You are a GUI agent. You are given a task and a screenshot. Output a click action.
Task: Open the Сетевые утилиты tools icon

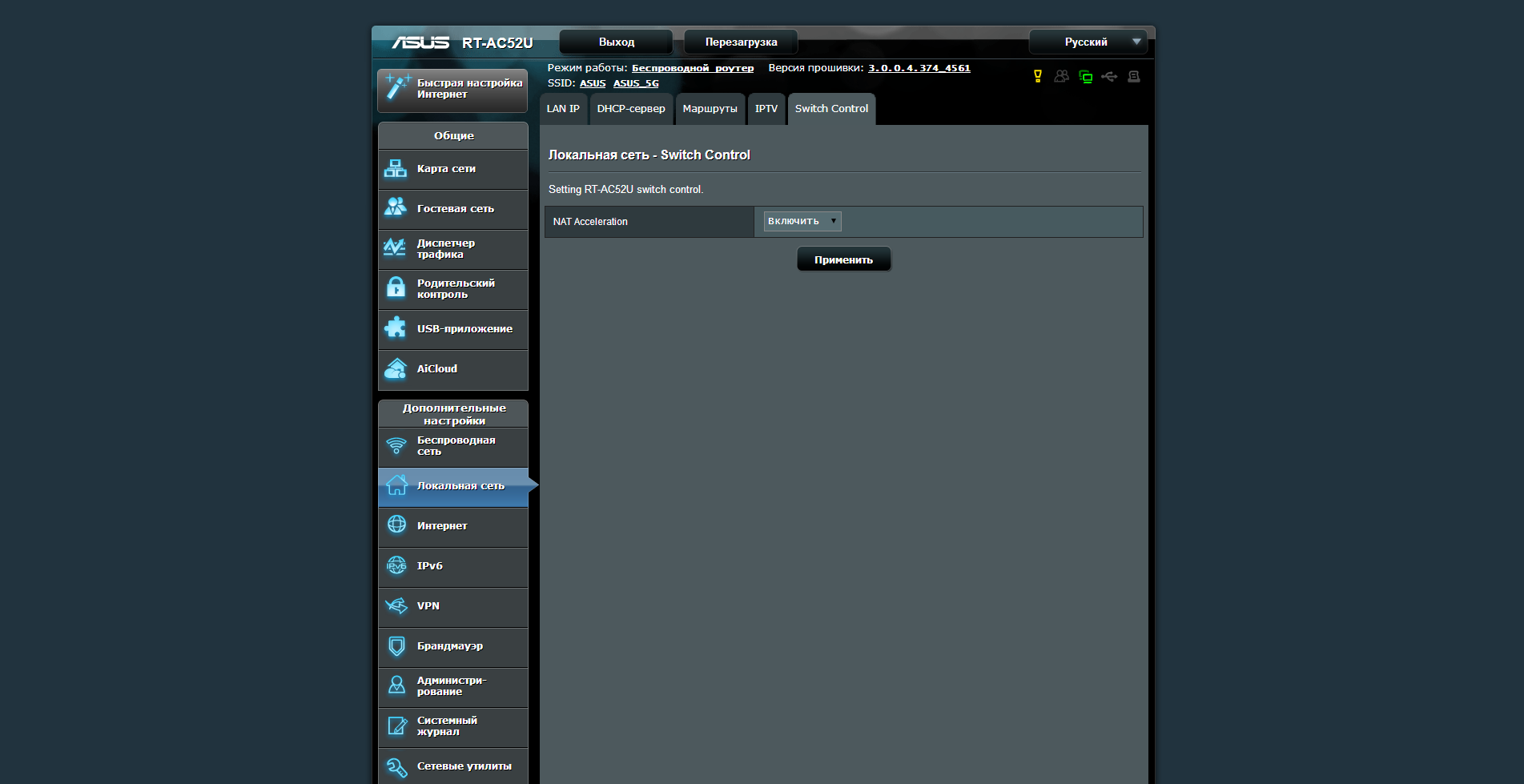click(x=396, y=767)
